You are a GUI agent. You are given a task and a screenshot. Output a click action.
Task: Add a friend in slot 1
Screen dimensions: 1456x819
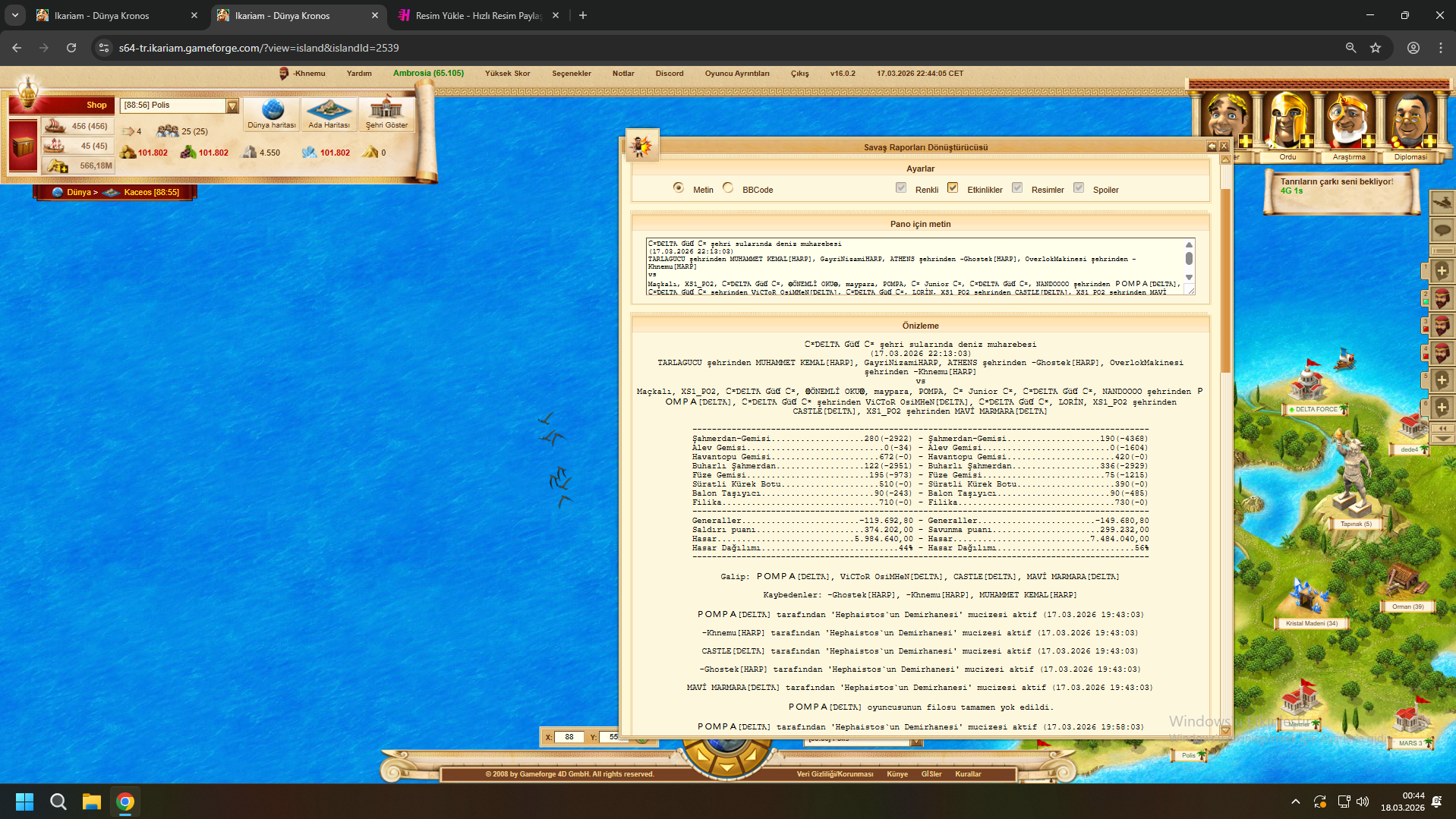[x=1442, y=271]
